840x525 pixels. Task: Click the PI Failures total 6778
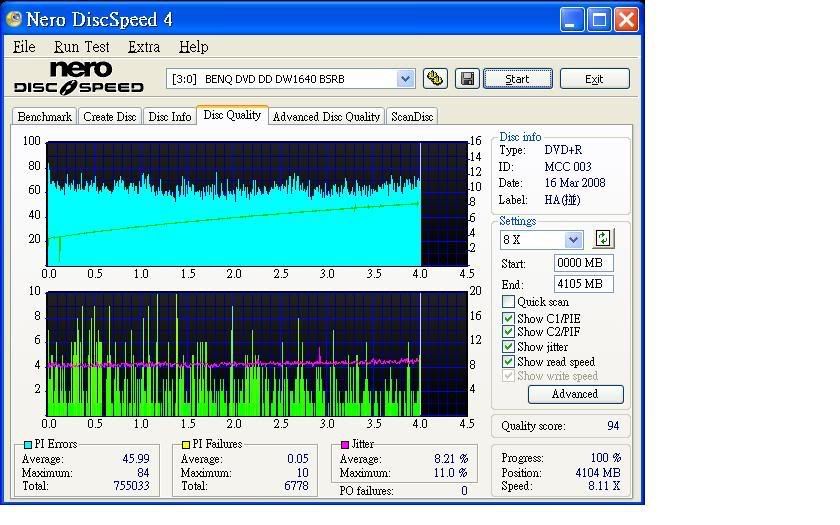pyautogui.click(x=296, y=486)
